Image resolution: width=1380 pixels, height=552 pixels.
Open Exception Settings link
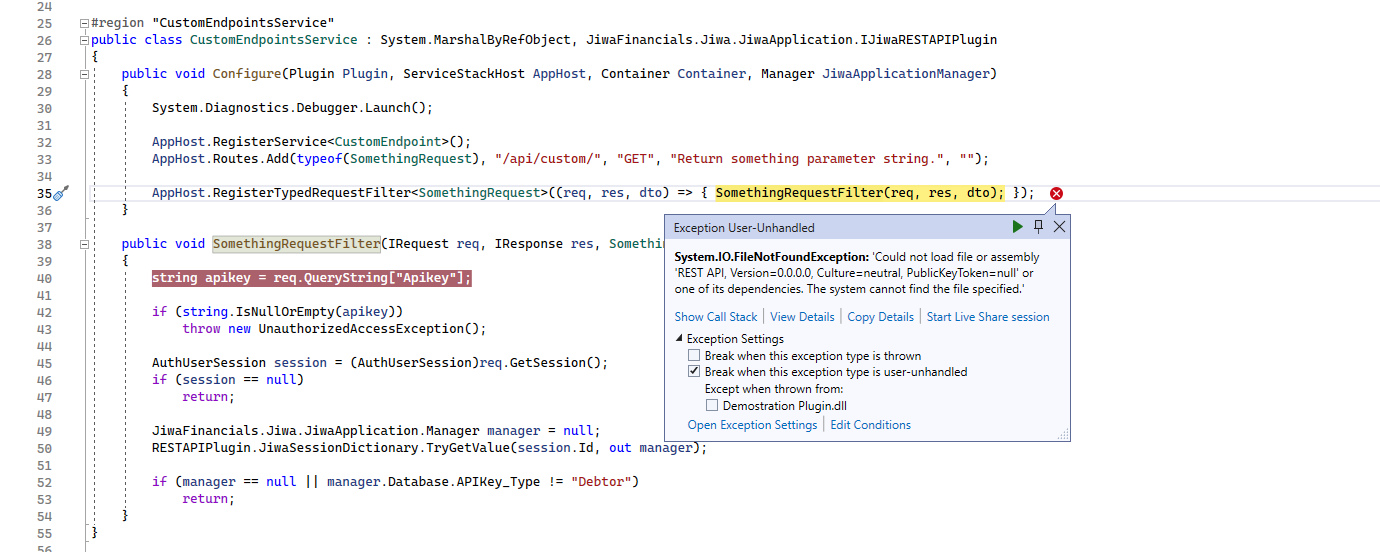click(x=752, y=425)
